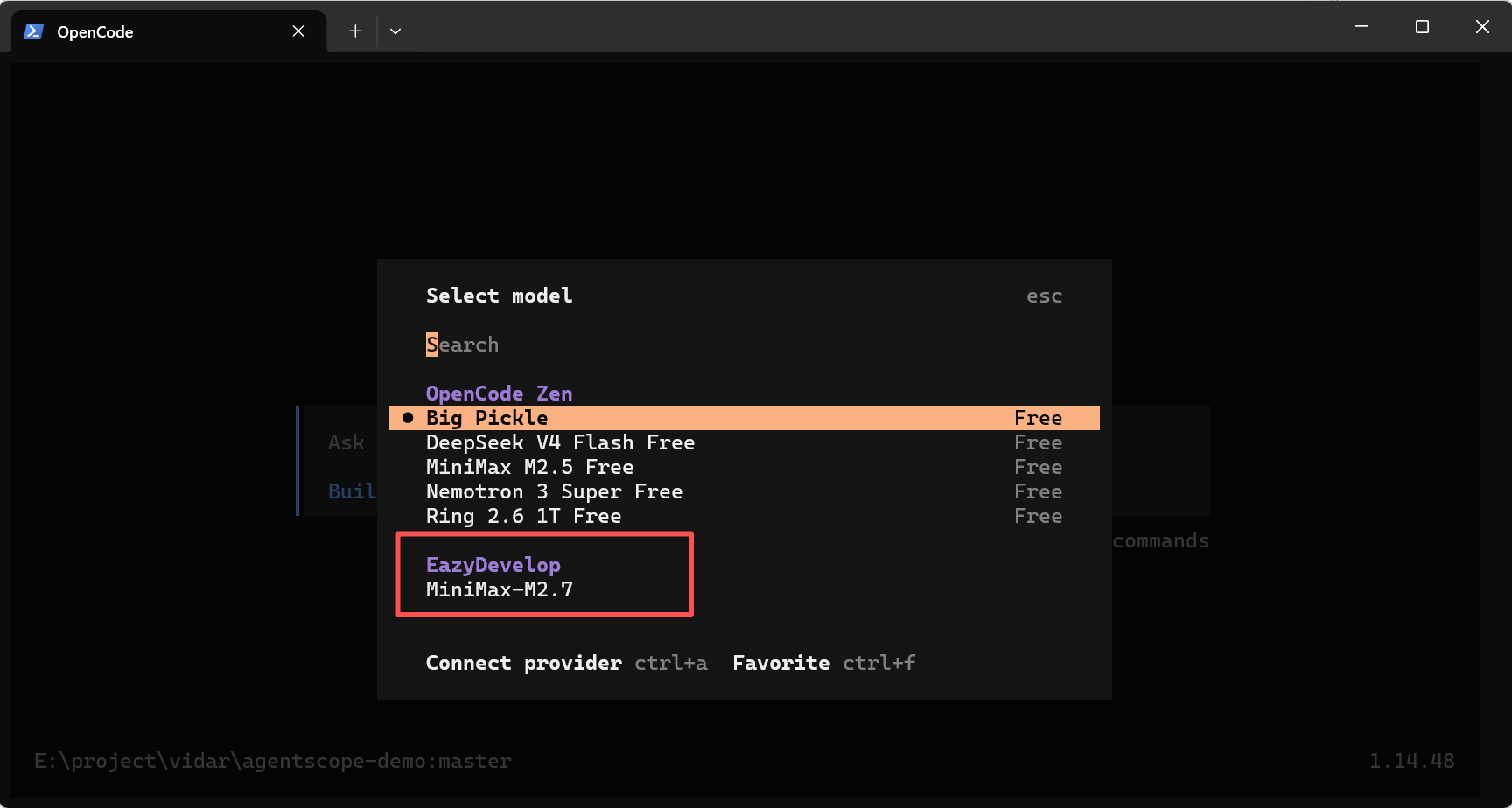Image resolution: width=1512 pixels, height=808 pixels.
Task: Click the Free label on the Nemotron row
Action: (1039, 491)
